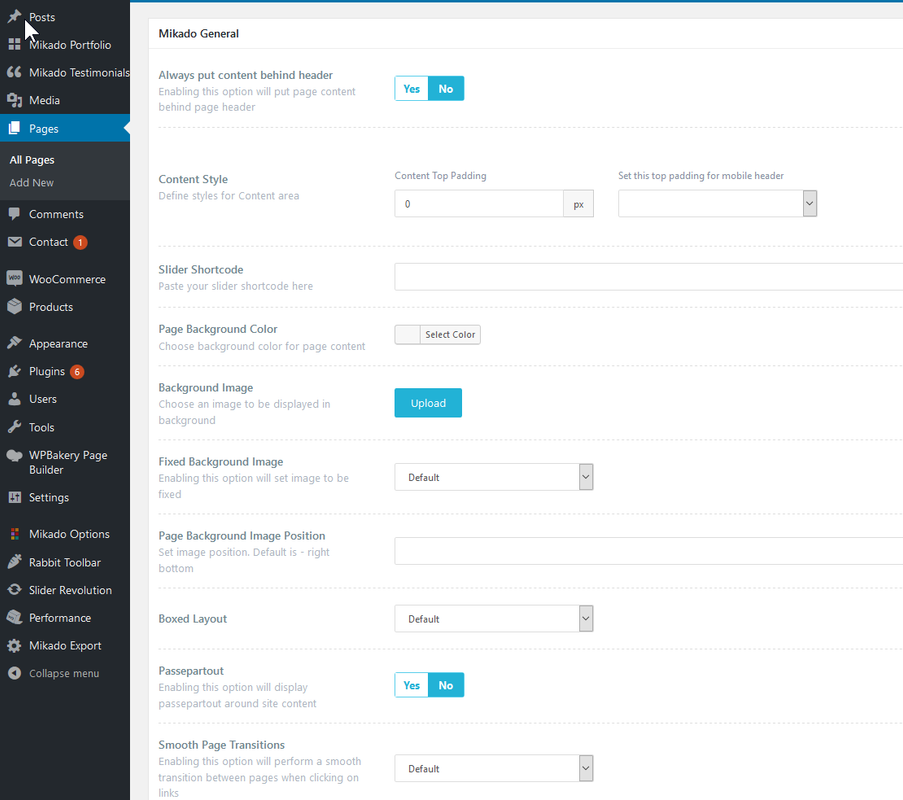Screen dimensions: 903x800
Task: Go to All Pages submenu item
Action: click(x=32, y=160)
